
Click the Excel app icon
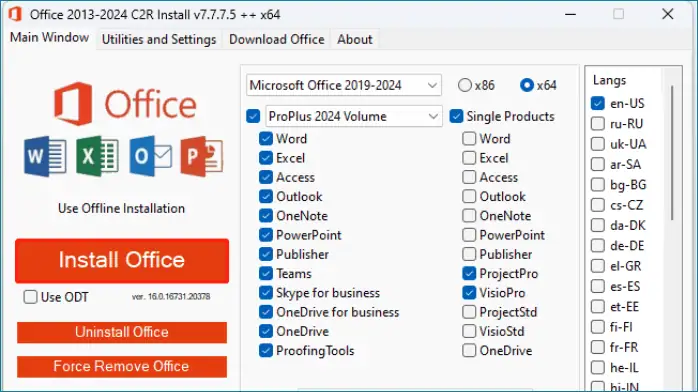[x=97, y=156]
